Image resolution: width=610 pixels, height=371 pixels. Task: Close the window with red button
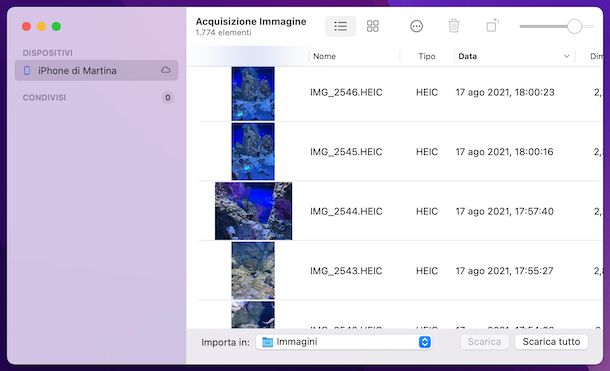point(26,26)
